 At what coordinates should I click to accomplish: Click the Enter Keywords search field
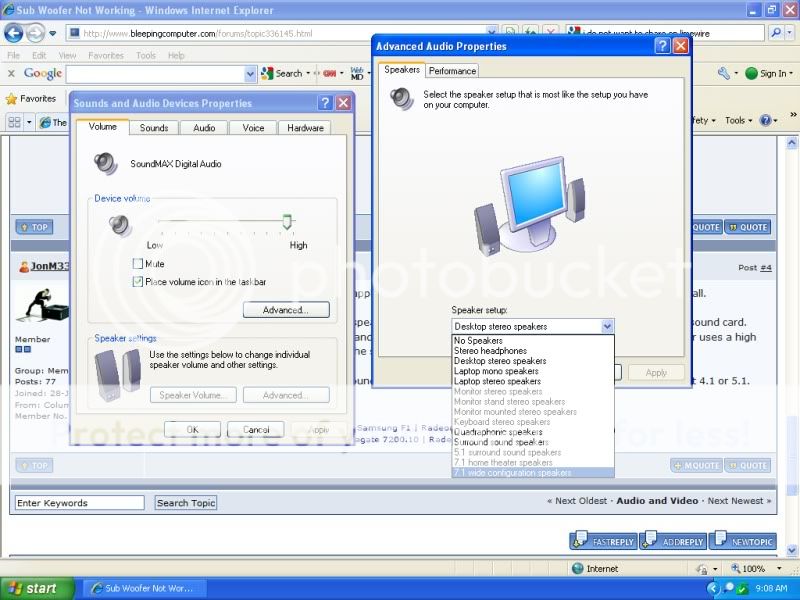(x=80, y=503)
